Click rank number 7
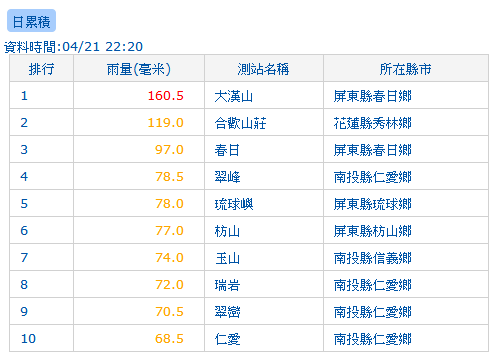The width and height of the screenshot is (497, 364). tap(24, 258)
